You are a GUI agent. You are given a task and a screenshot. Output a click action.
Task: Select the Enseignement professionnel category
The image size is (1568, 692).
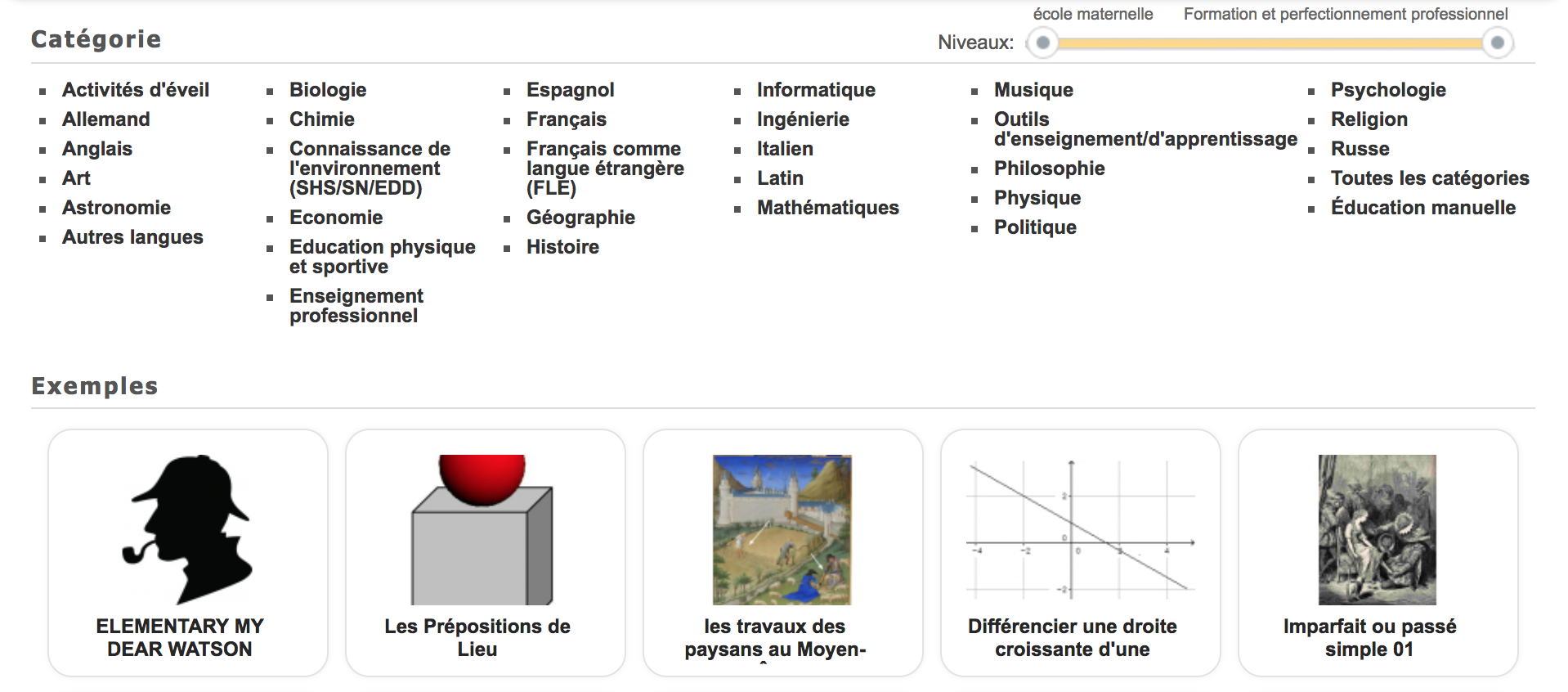pos(356,306)
